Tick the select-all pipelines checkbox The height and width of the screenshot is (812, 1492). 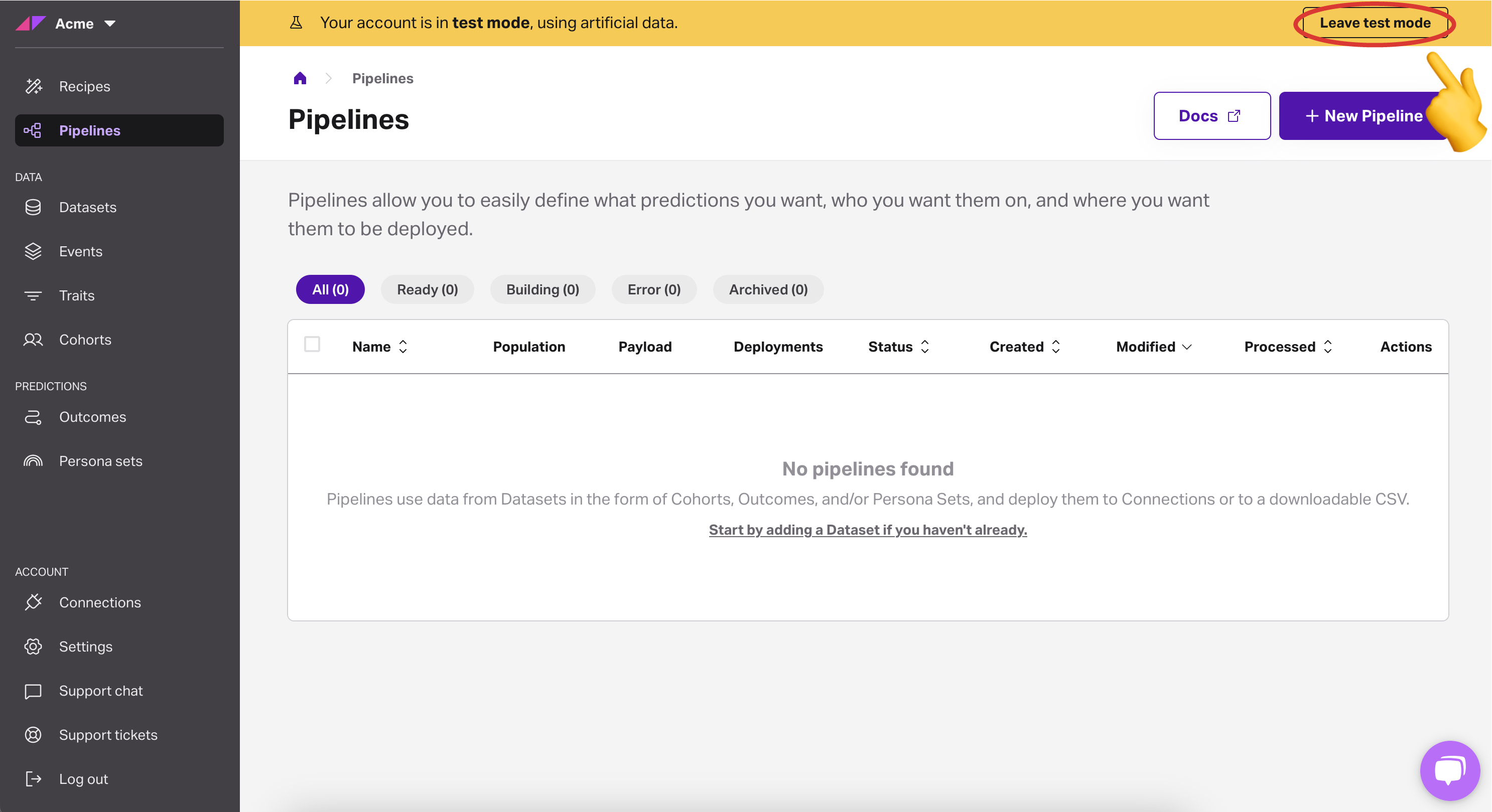pos(312,345)
